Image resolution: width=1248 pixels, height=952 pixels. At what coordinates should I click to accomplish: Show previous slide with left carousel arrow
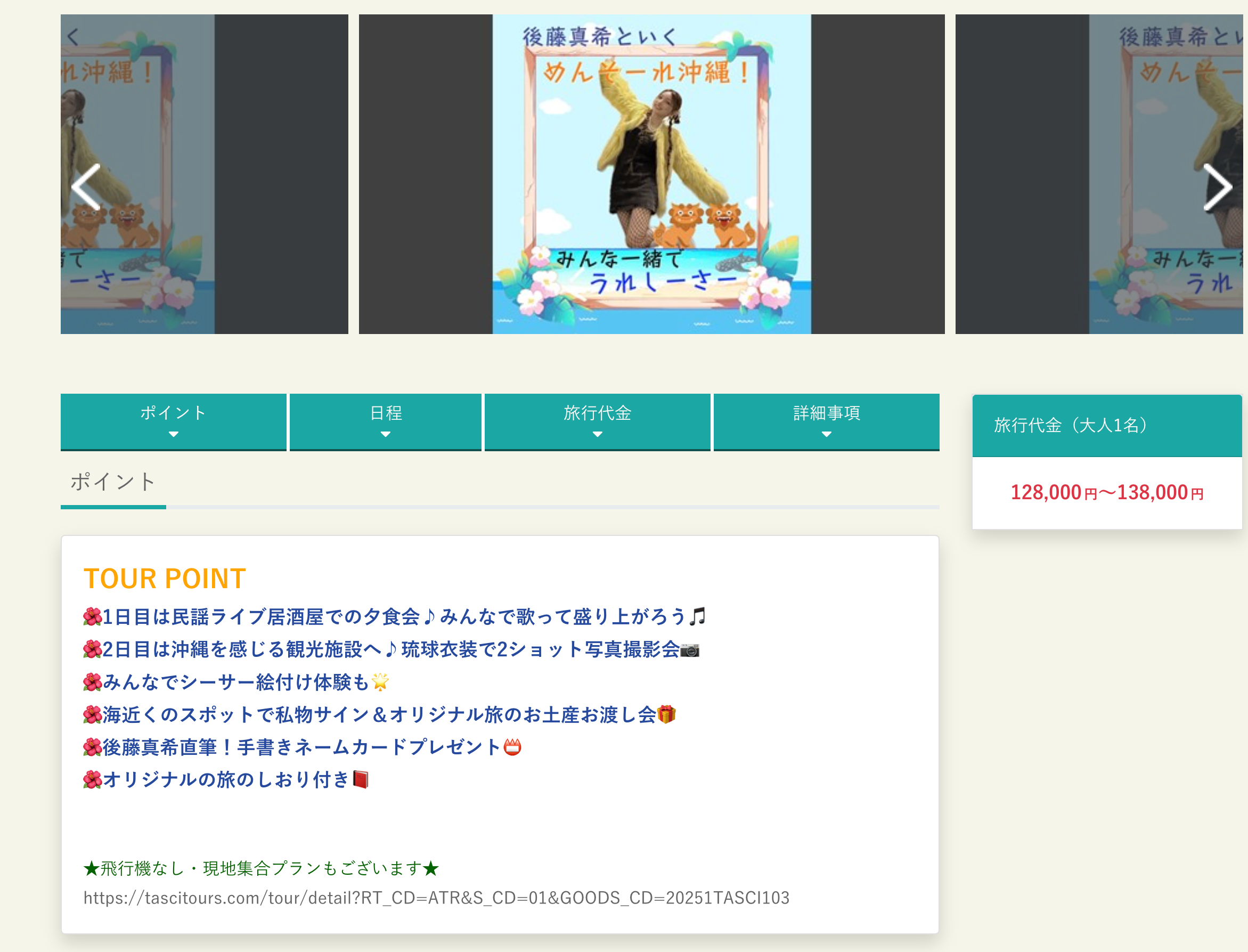click(86, 187)
